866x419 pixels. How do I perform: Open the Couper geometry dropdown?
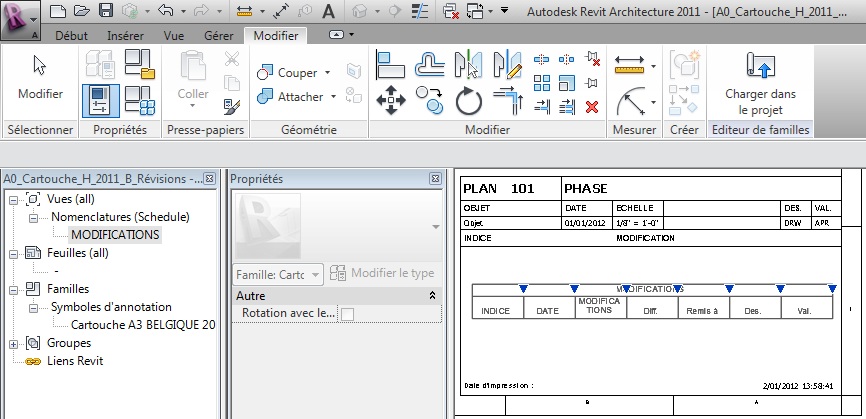(x=327, y=73)
